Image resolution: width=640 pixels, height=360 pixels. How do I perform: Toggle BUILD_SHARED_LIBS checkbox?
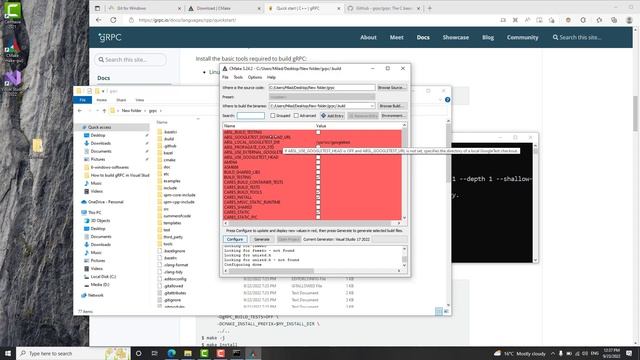pyautogui.click(x=318, y=172)
